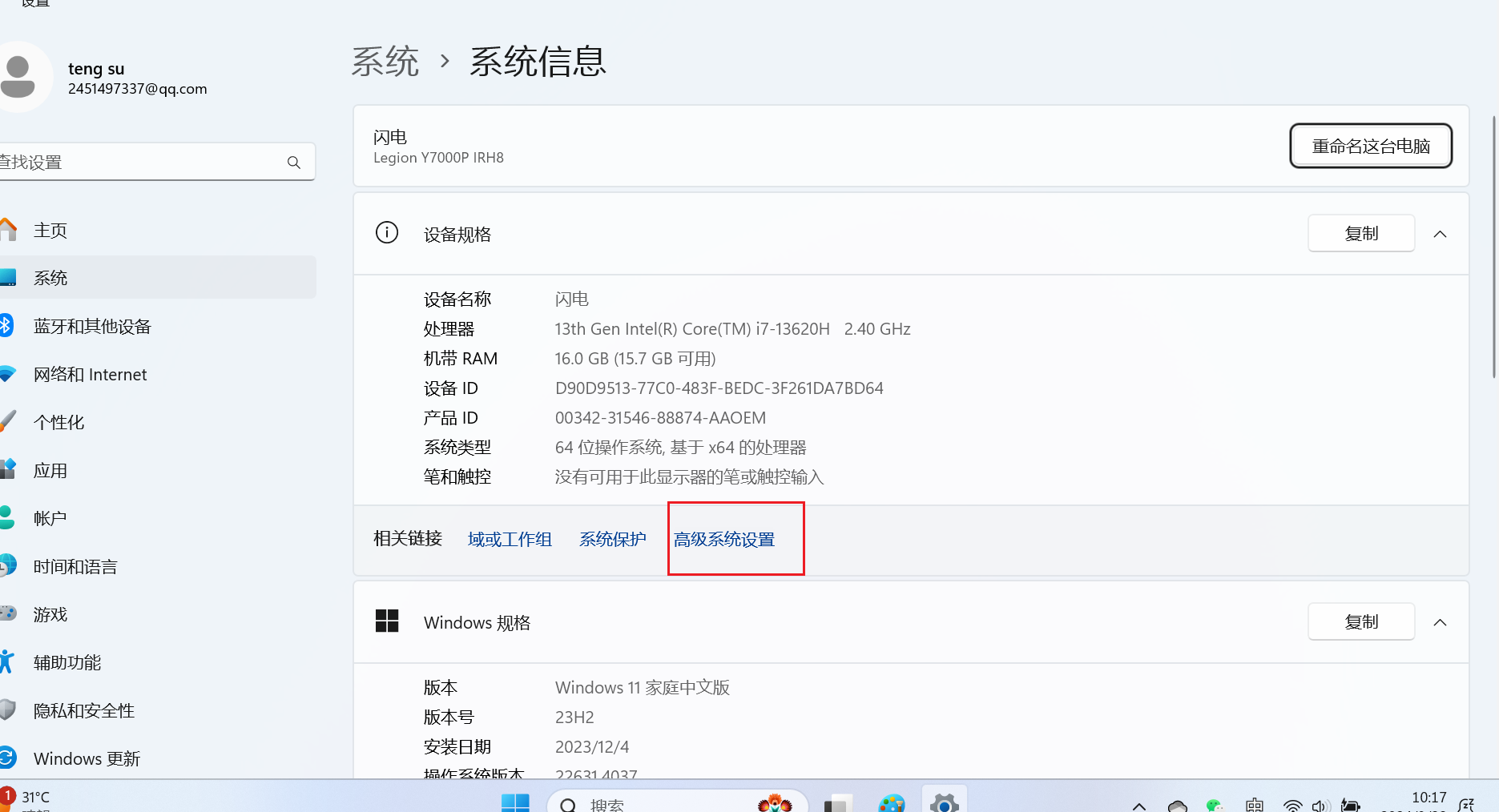Click the cloud sync tray icon
The height and width of the screenshot is (812, 1499).
point(1178,806)
